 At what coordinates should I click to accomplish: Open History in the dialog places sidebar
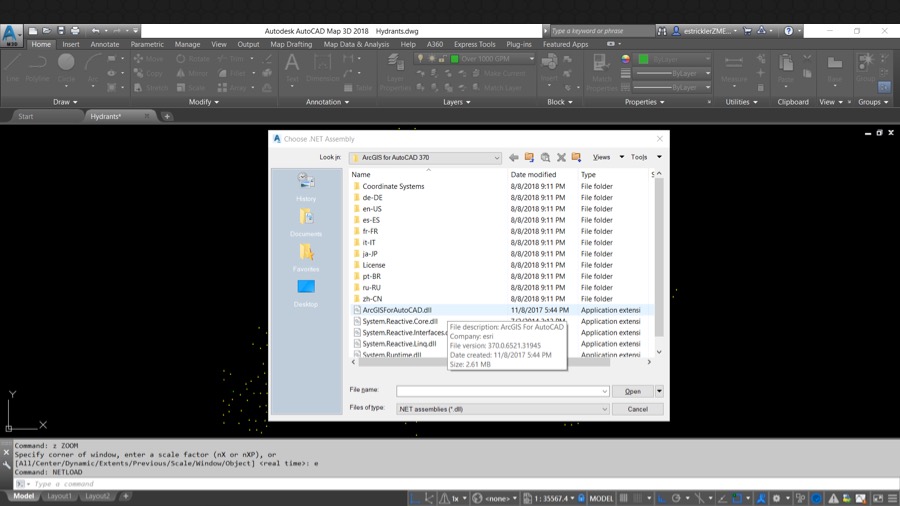click(306, 186)
